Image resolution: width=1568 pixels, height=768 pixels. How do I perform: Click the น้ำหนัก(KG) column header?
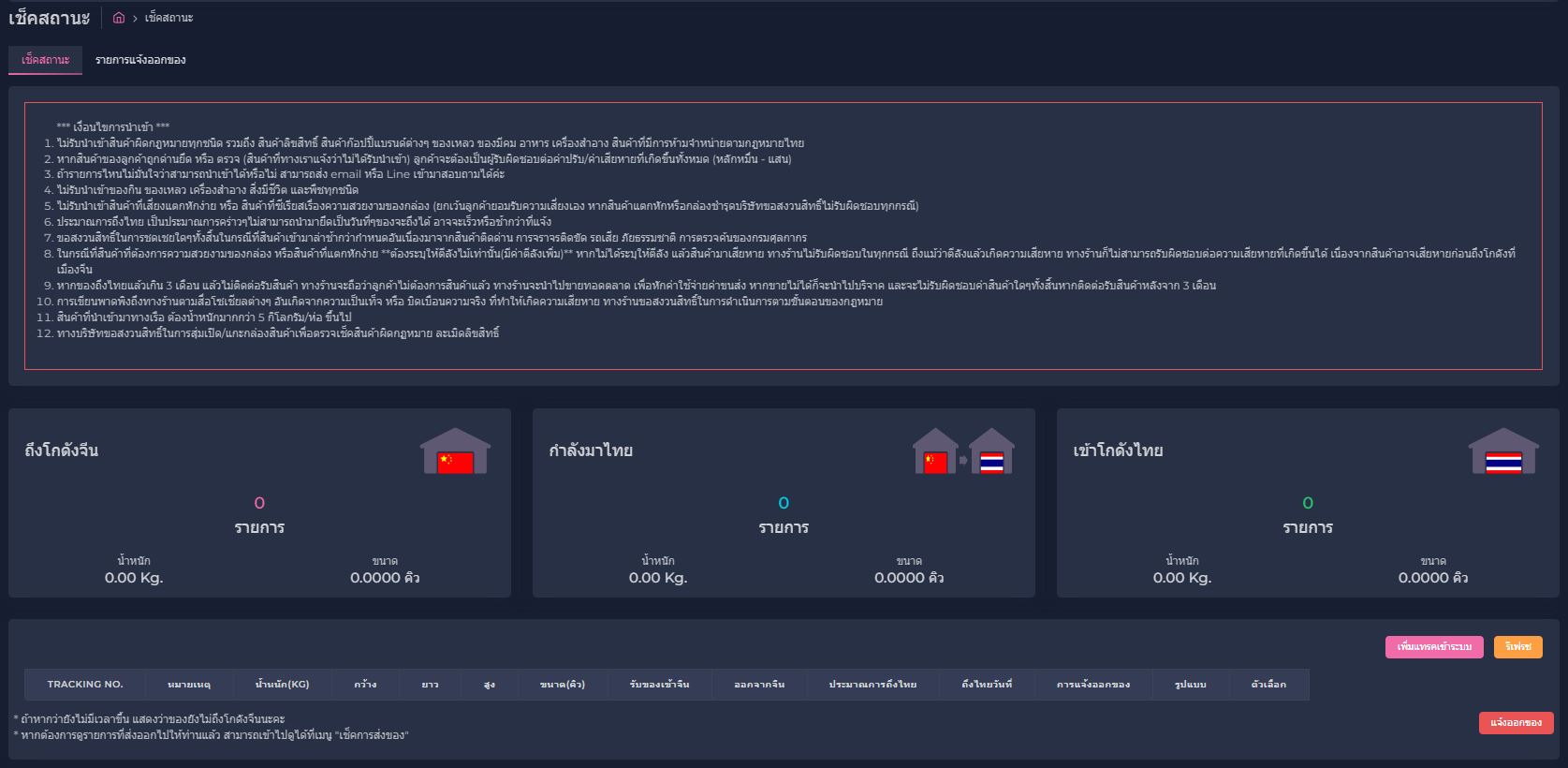282,685
